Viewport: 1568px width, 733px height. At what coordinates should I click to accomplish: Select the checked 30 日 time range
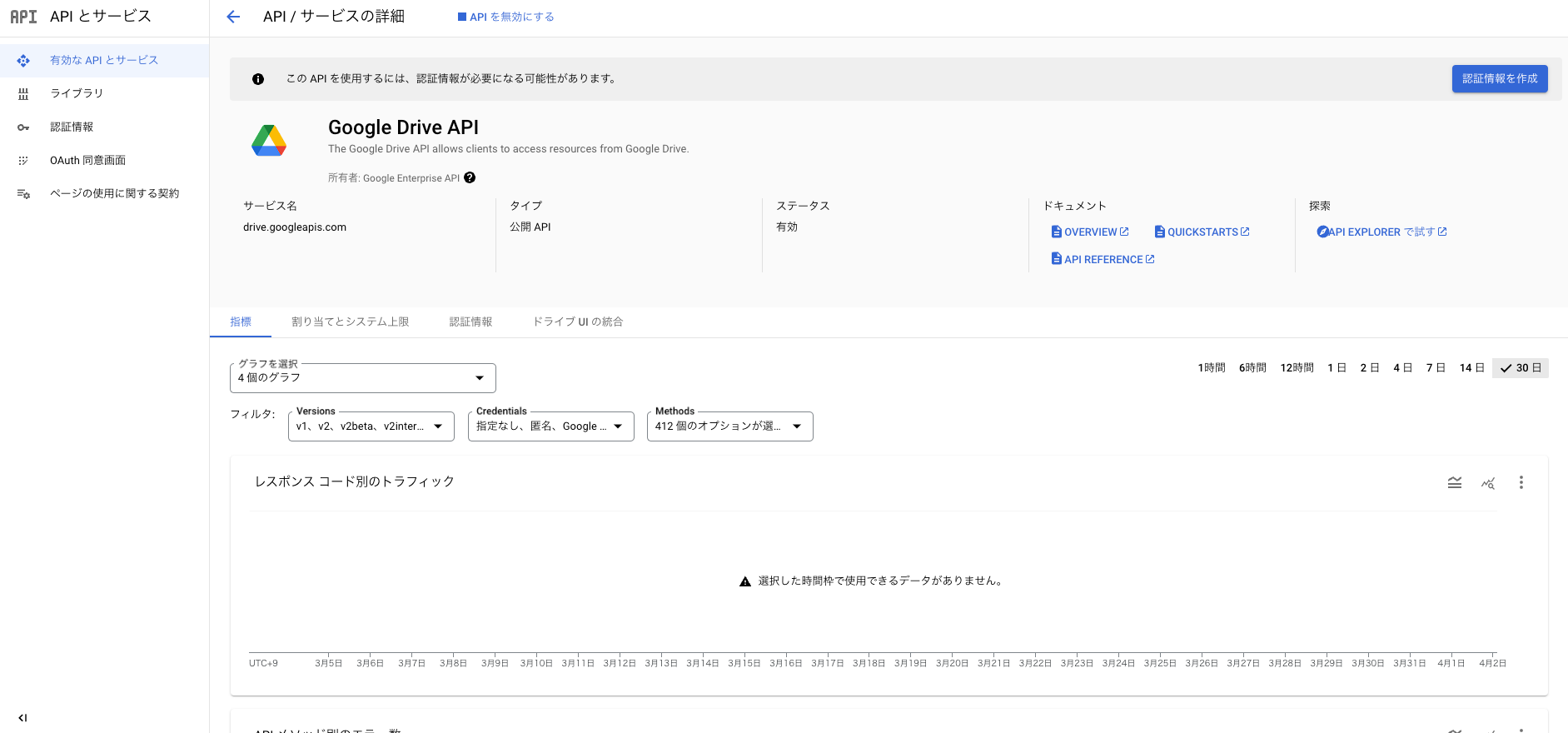point(1521,367)
